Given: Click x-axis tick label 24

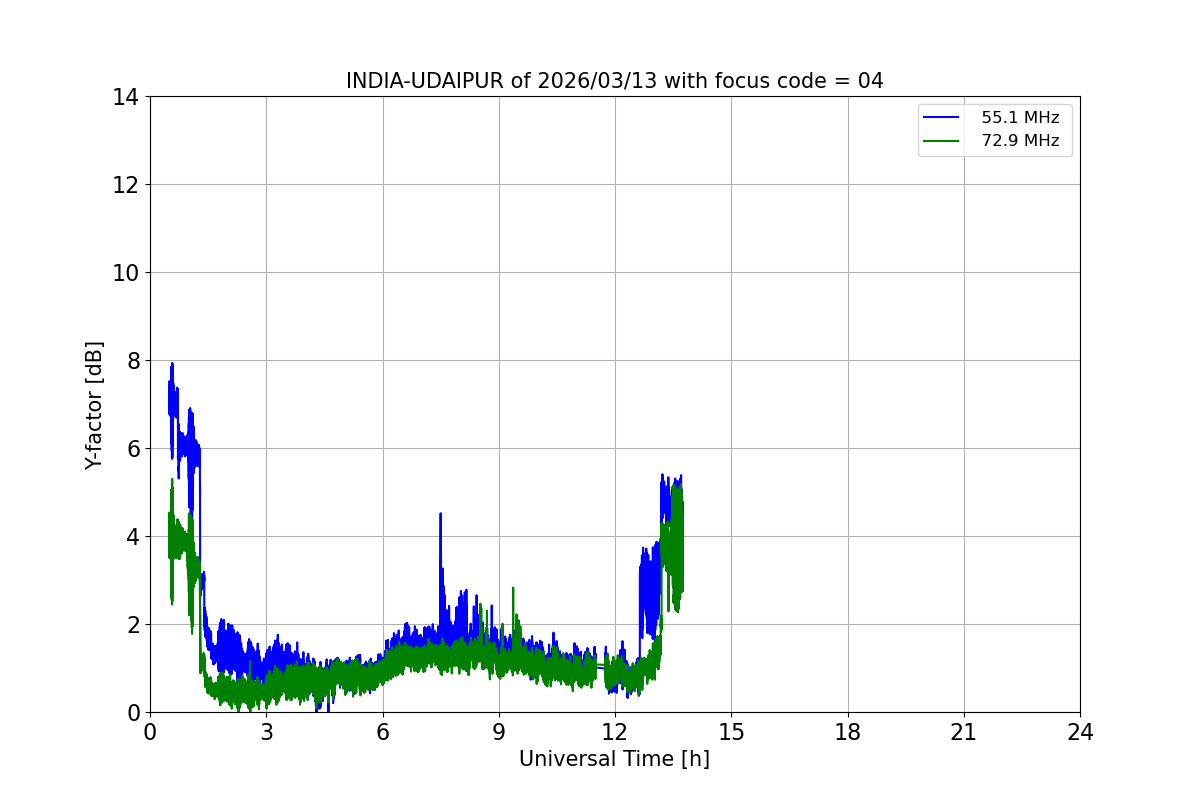Looking at the screenshot, I should [x=1080, y=732].
